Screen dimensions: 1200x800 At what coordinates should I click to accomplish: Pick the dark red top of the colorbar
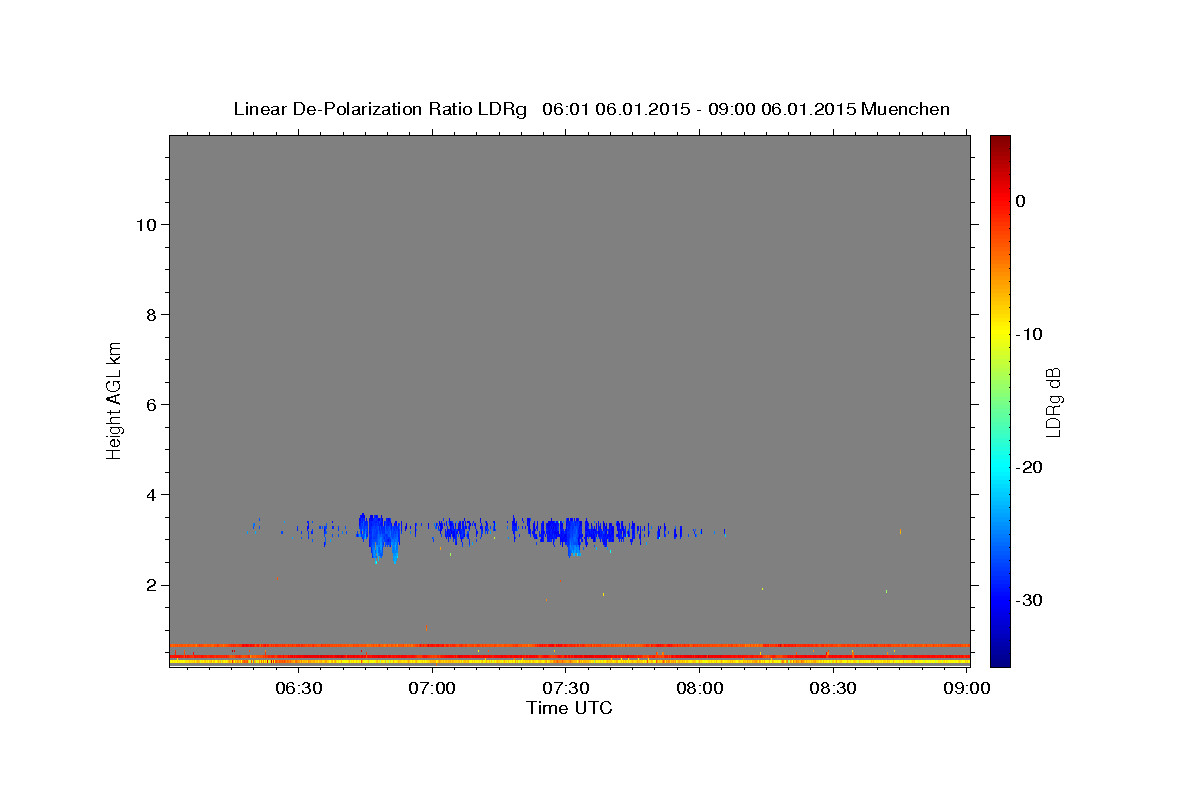click(x=1000, y=142)
